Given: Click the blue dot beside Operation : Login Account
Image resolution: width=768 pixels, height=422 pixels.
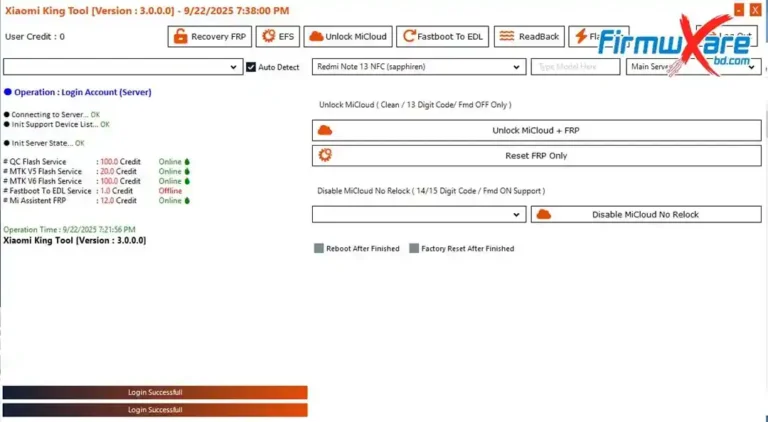Looking at the screenshot, I should click(x=8, y=92).
